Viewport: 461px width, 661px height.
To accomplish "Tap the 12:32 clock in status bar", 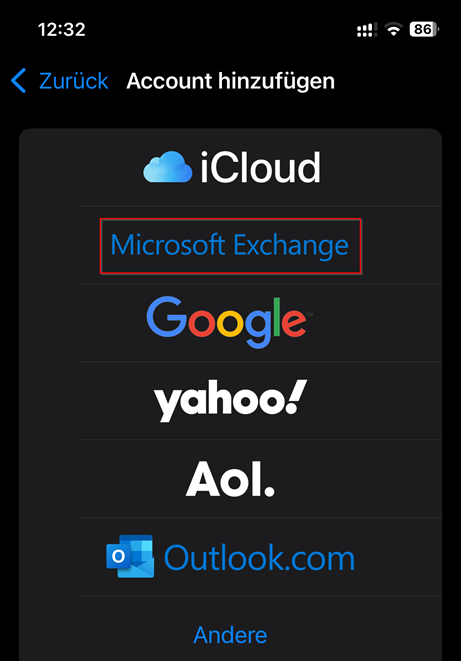I will click(62, 30).
